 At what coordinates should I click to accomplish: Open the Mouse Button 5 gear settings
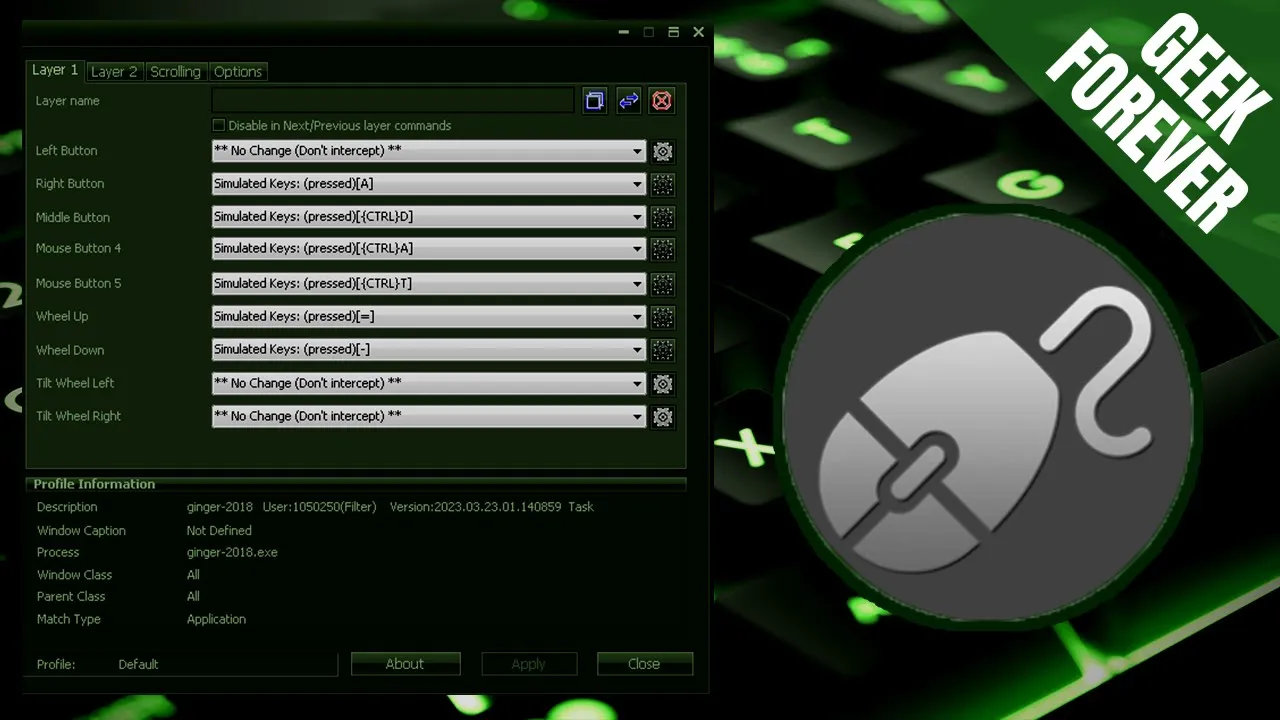[663, 284]
